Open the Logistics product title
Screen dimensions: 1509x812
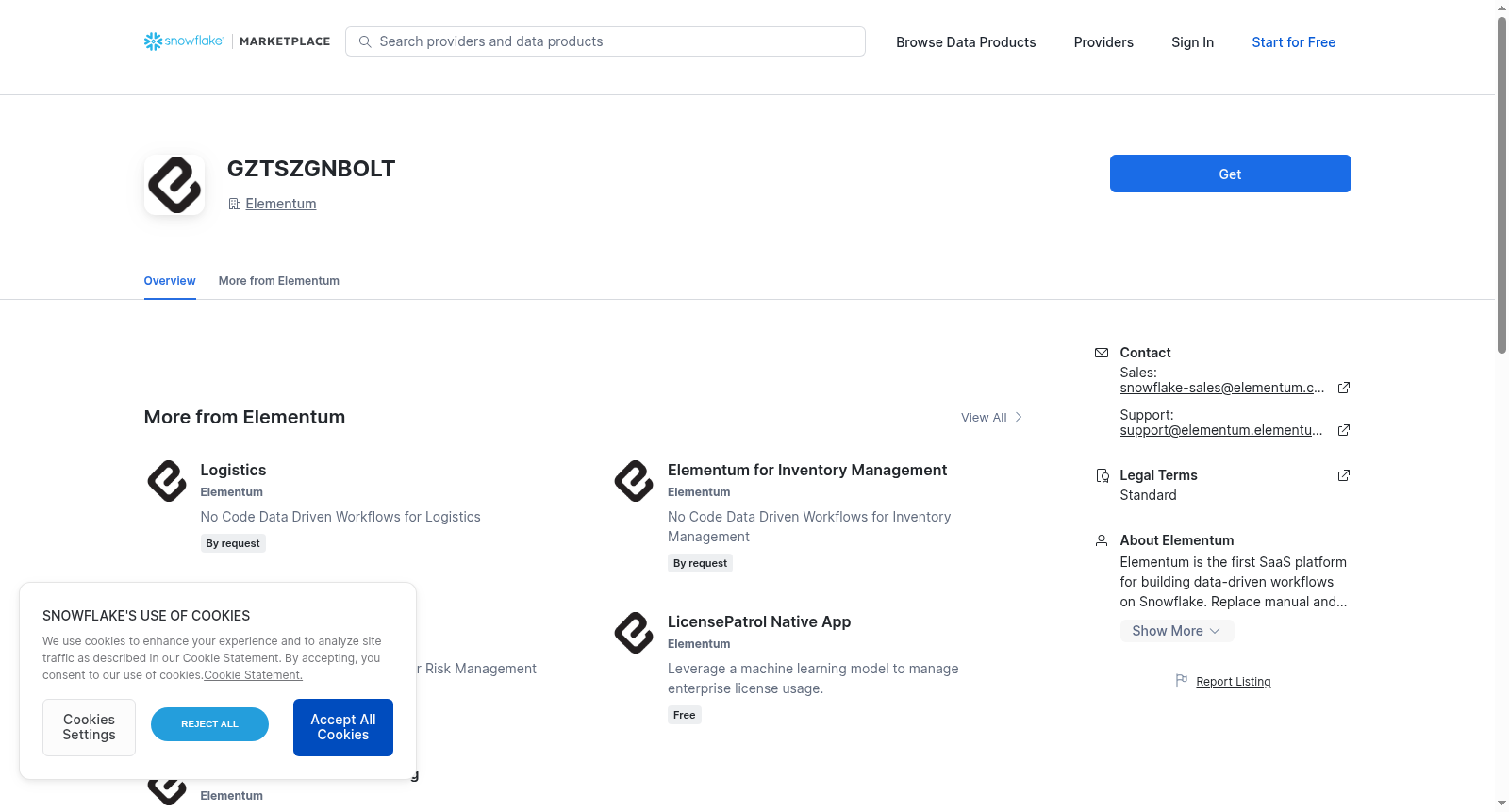(233, 470)
